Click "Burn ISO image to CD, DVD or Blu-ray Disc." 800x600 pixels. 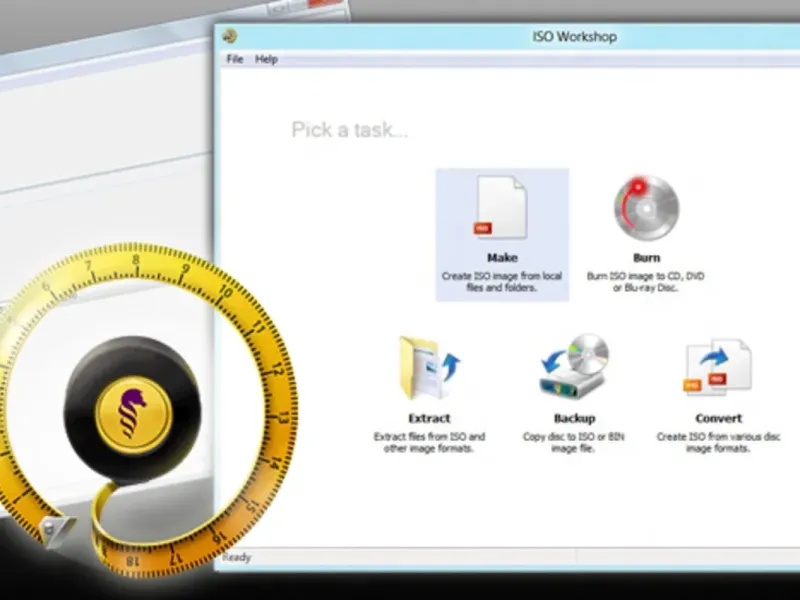coord(646,282)
